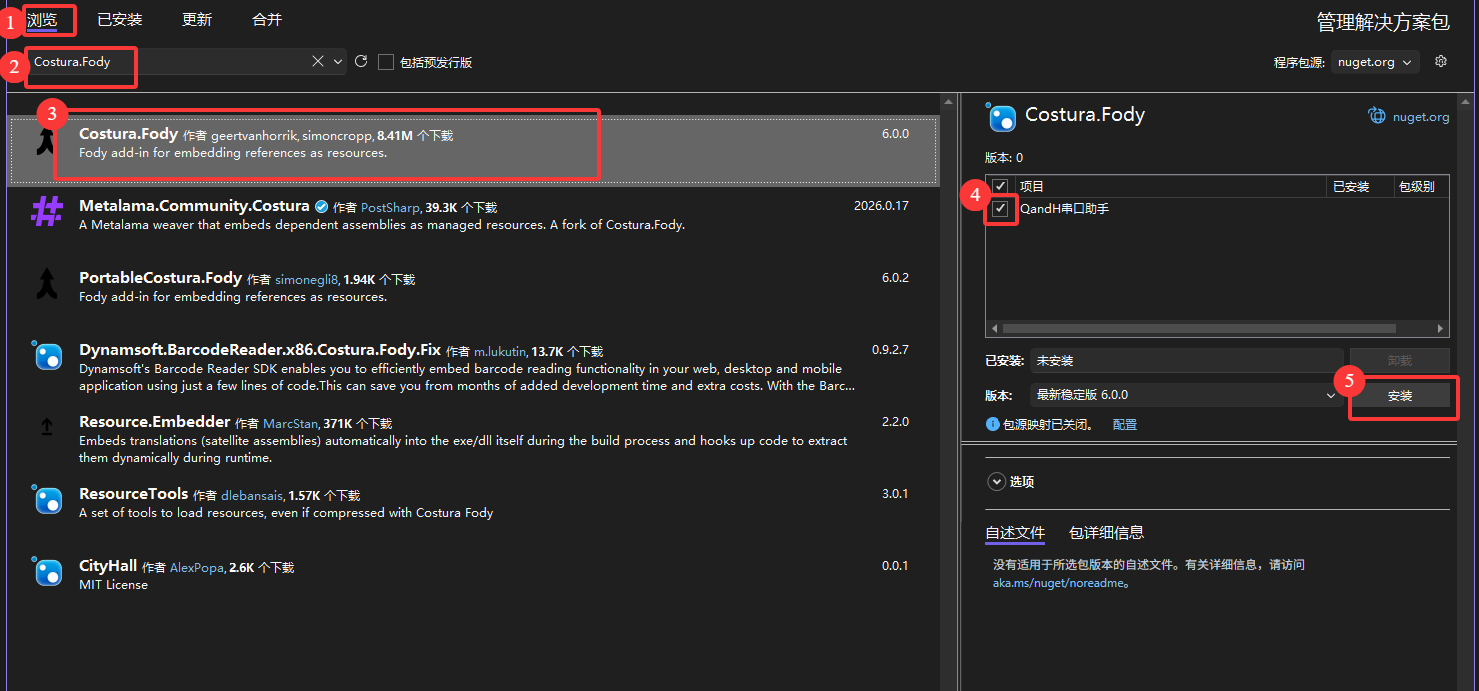This screenshot has width=1479, height=691.
Task: Click PostSharp author link
Action: tap(390, 207)
